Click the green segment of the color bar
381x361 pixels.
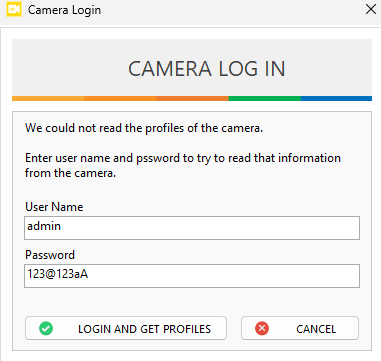(x=265, y=98)
